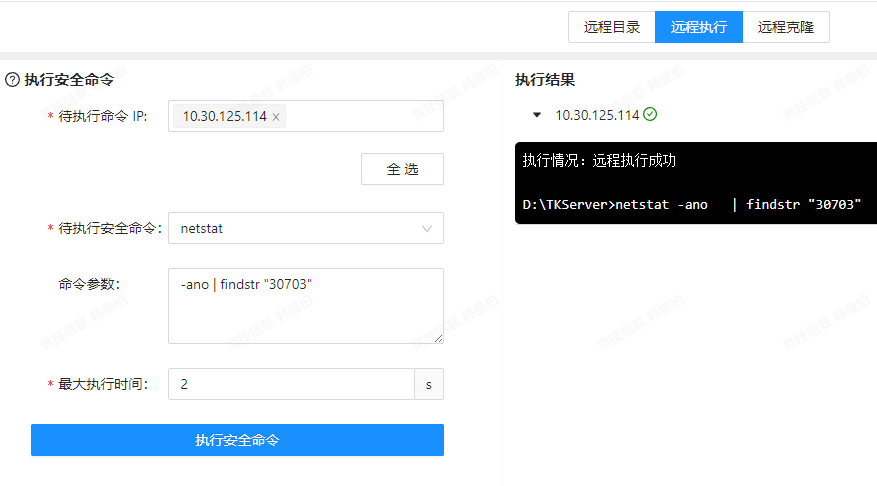This screenshot has width=877, height=486.
Task: Select the 10.30.125.114 tag in IP field
Action: click(x=224, y=117)
